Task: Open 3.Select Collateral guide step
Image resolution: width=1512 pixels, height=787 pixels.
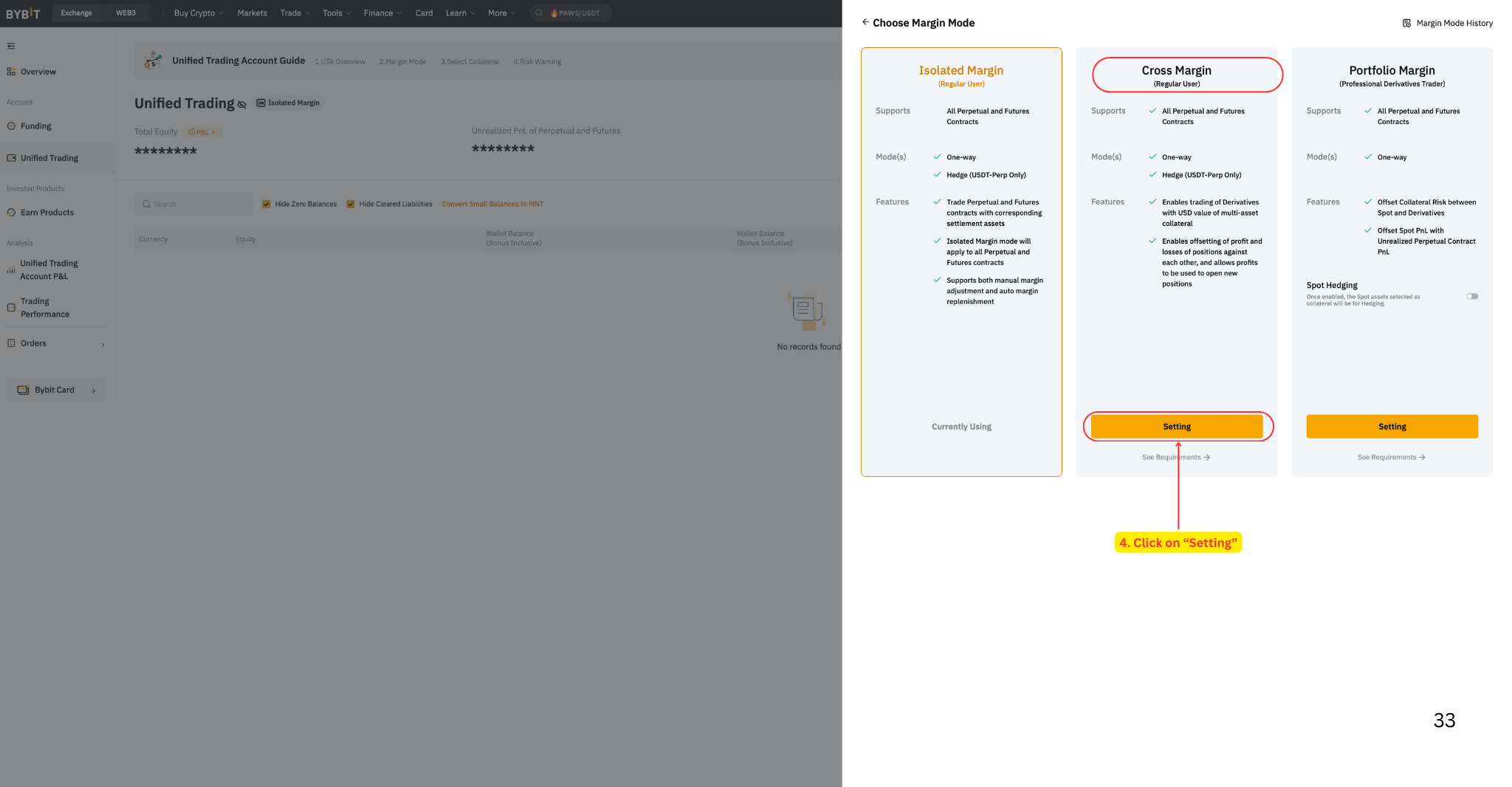Action: coord(470,62)
